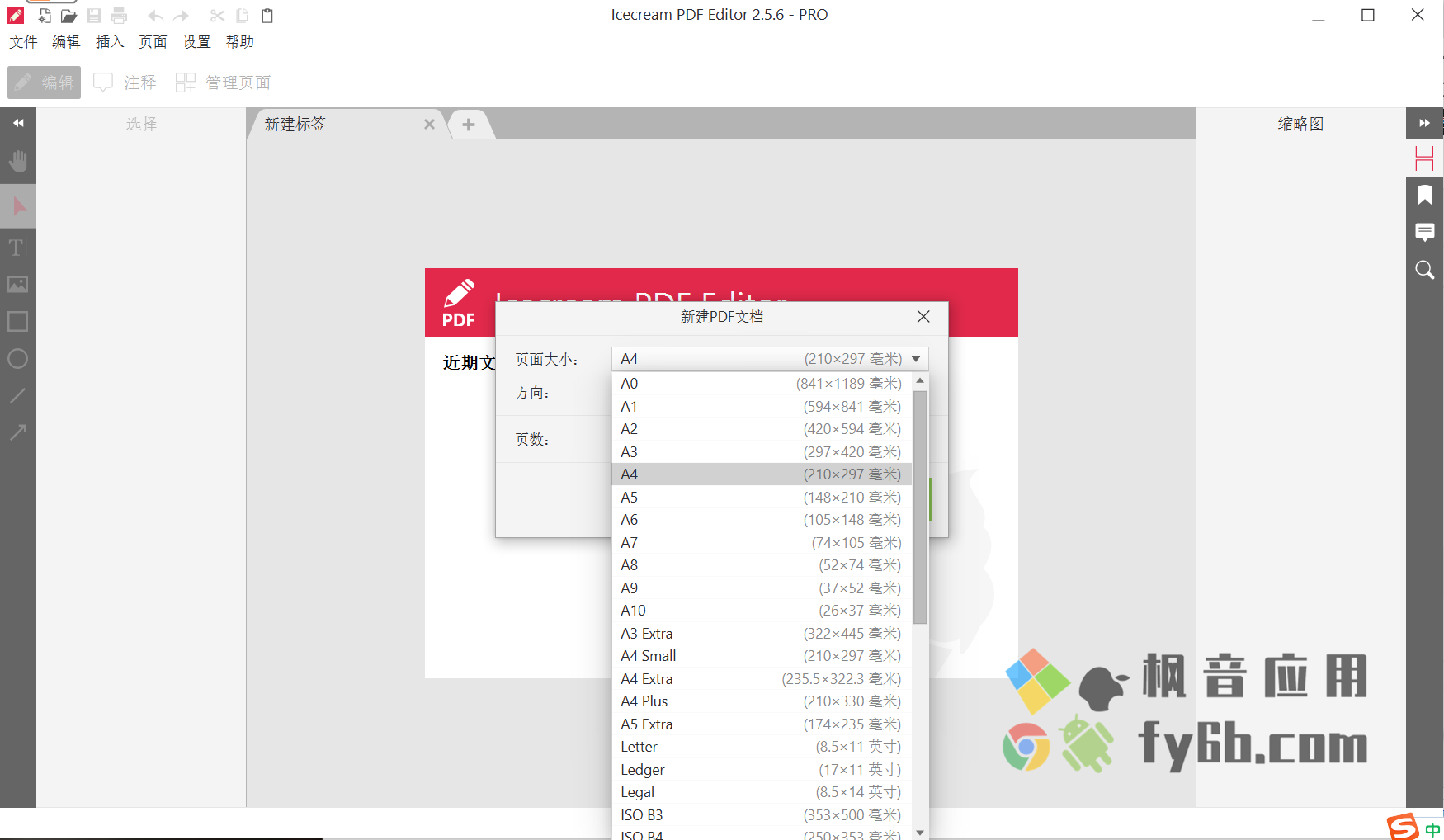Add a new tab with plus button
Image resolution: width=1444 pixels, height=840 pixels.
click(x=469, y=125)
